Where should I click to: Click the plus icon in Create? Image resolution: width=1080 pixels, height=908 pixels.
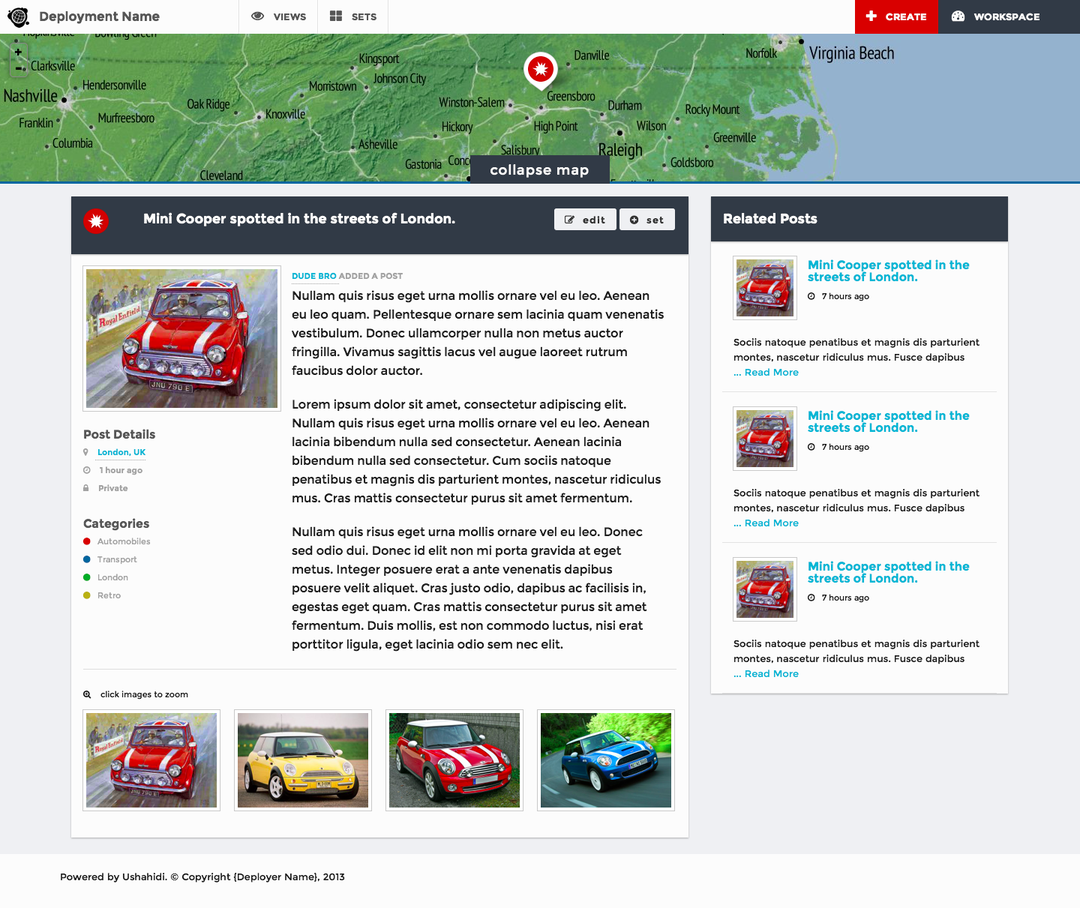pyautogui.click(x=871, y=16)
